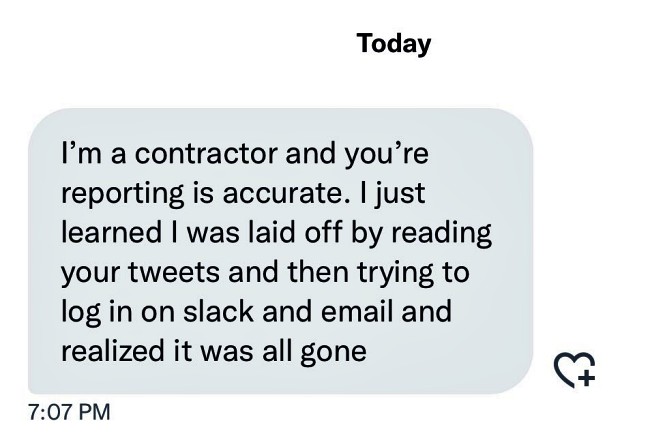Viewport: 650px width, 438px height.
Task: Click the word "realized" in the message
Action: [x=112, y=351]
